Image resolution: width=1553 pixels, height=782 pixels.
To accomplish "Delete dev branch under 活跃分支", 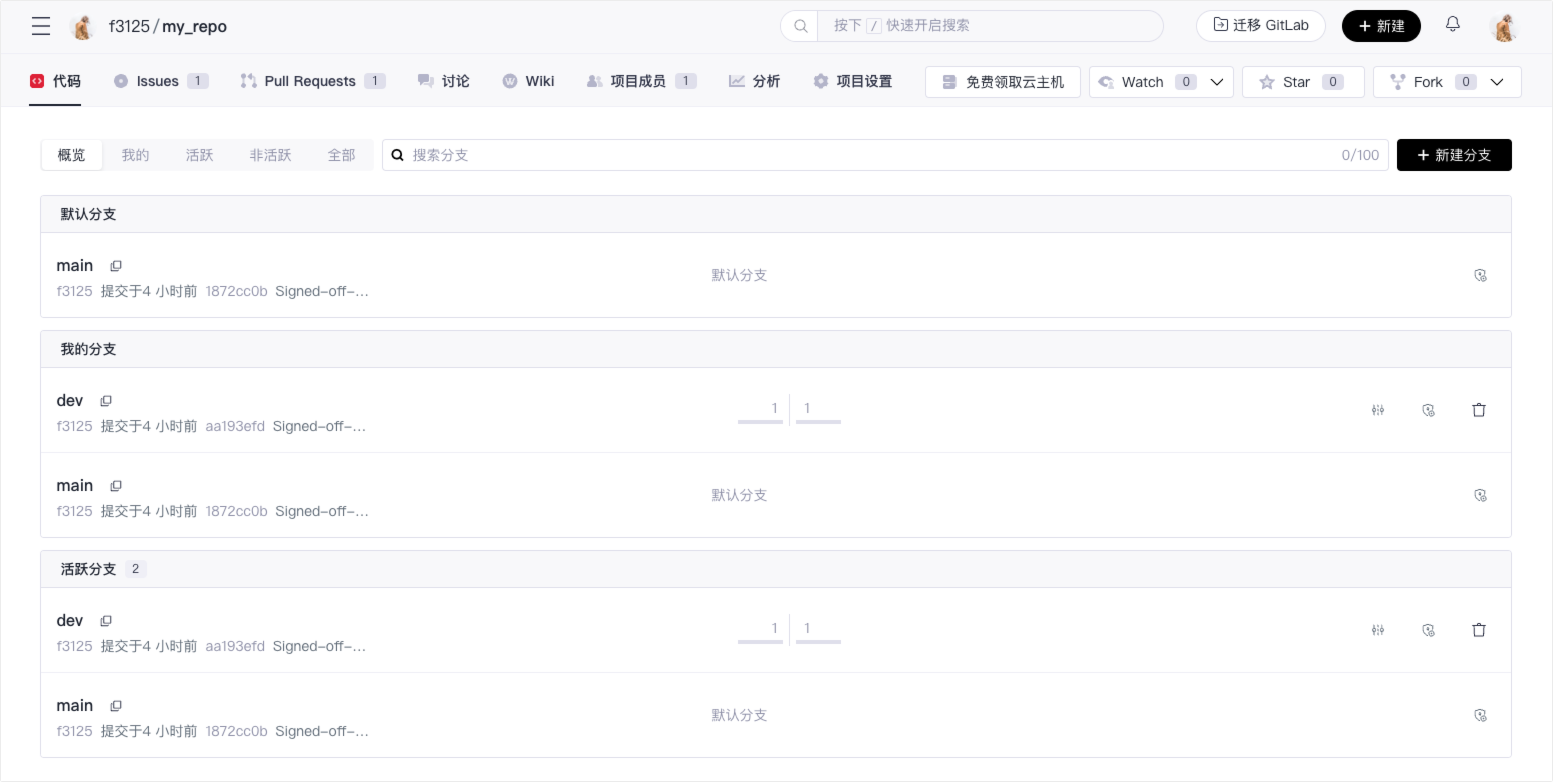I will (1479, 630).
